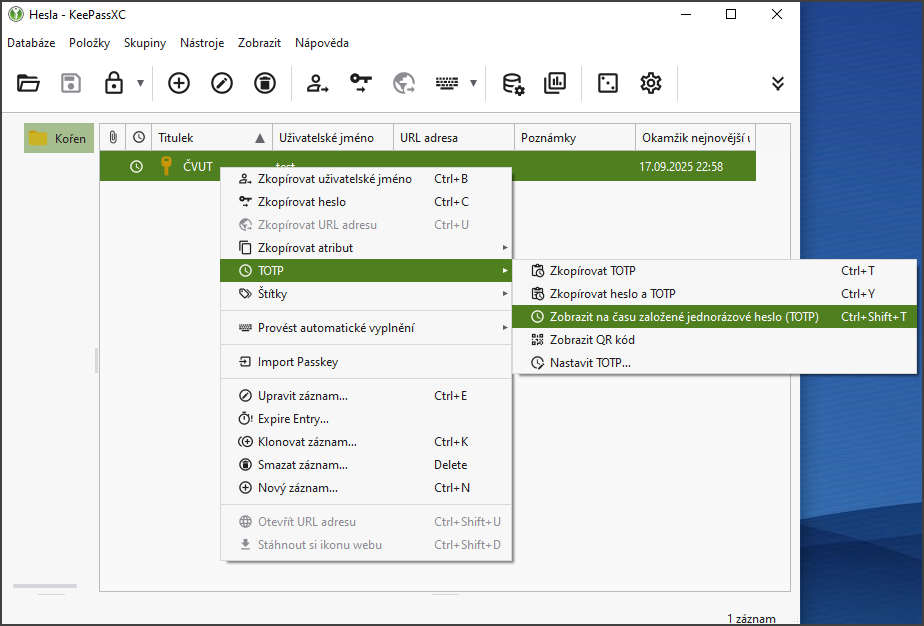Image resolution: width=924 pixels, height=626 pixels.
Task: Lock the database with padlock icon
Action: click(x=114, y=83)
